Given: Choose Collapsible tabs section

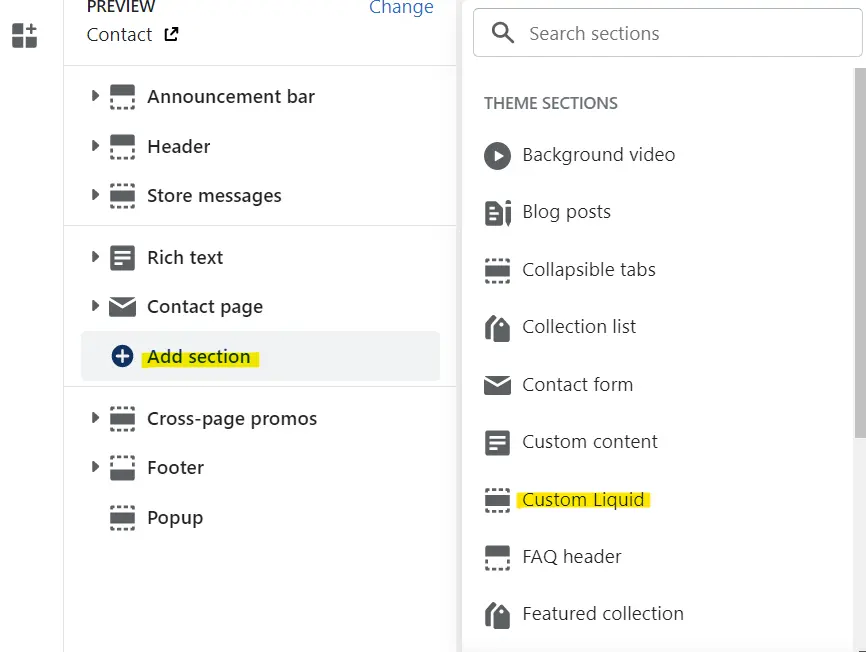Looking at the screenshot, I should coord(588,270).
